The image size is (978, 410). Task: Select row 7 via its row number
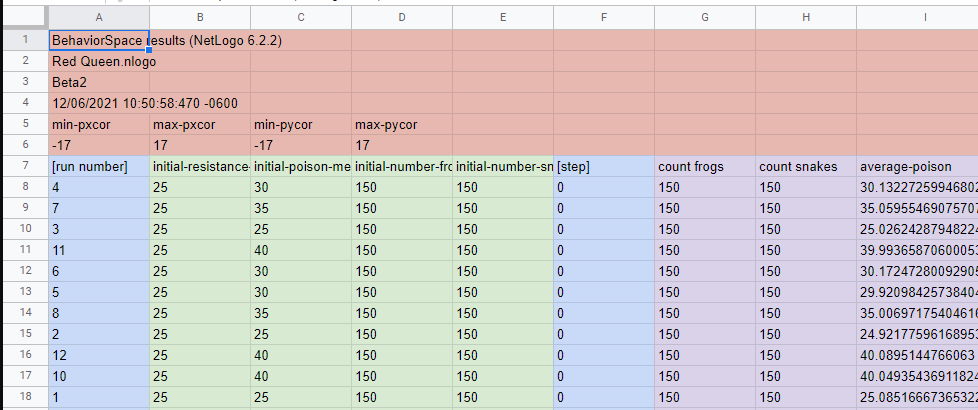[x=23, y=166]
